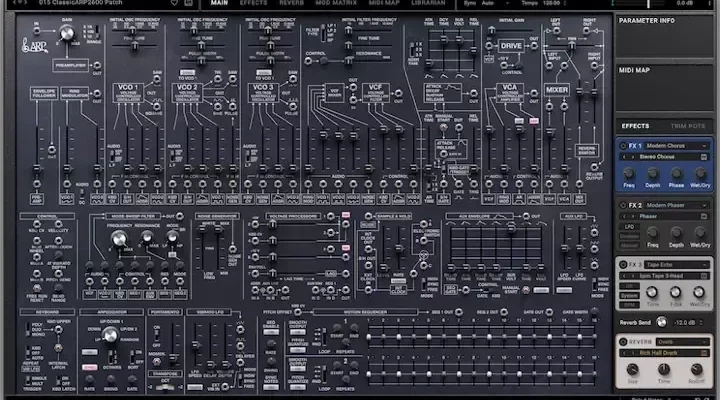Toggle the FX 2 power button
Screen dimensions: 720x400
click(623, 205)
